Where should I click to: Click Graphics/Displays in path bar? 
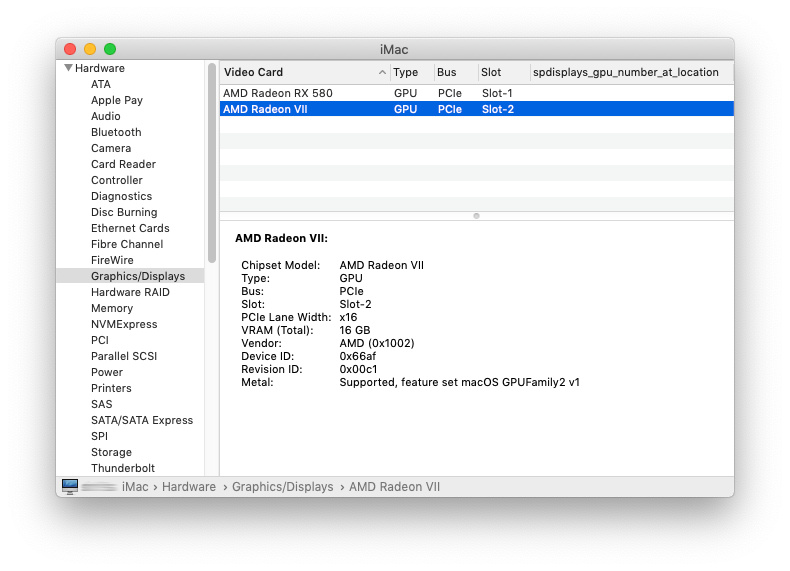[283, 487]
